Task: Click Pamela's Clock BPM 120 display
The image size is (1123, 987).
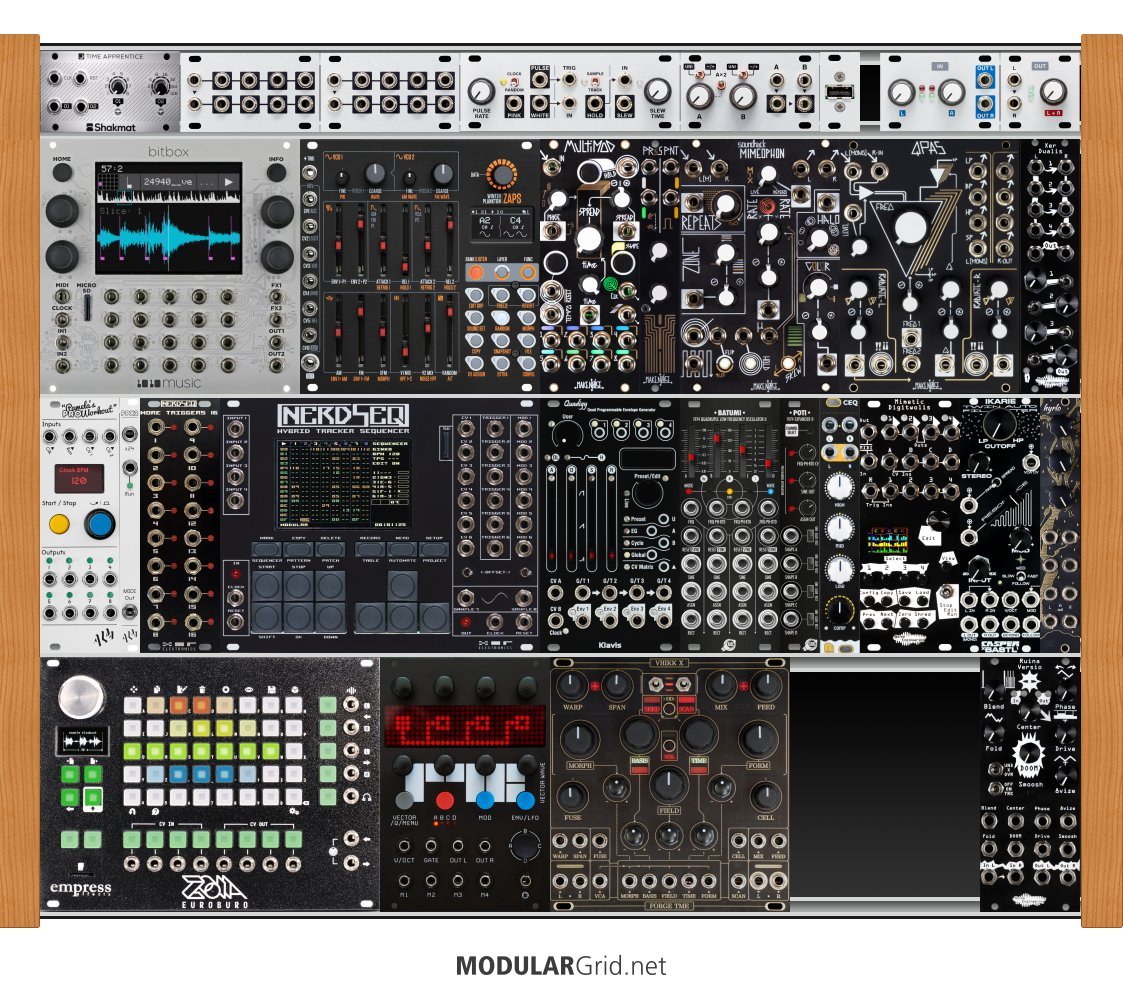Action: click(x=79, y=478)
